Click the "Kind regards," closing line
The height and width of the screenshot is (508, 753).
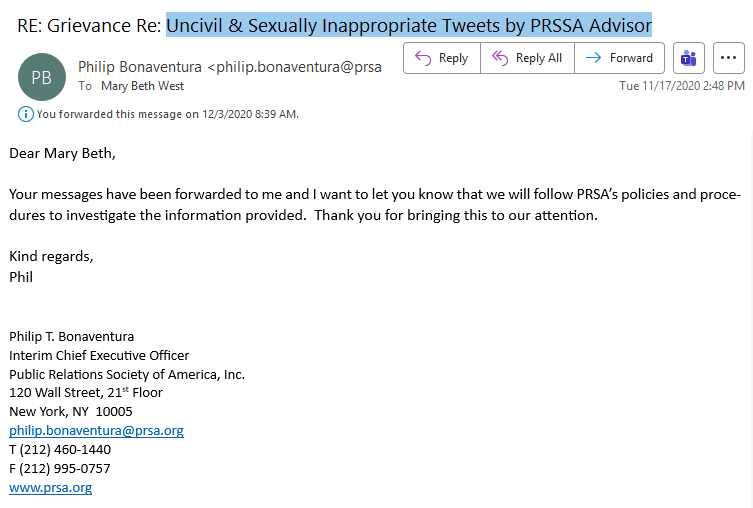click(x=51, y=256)
